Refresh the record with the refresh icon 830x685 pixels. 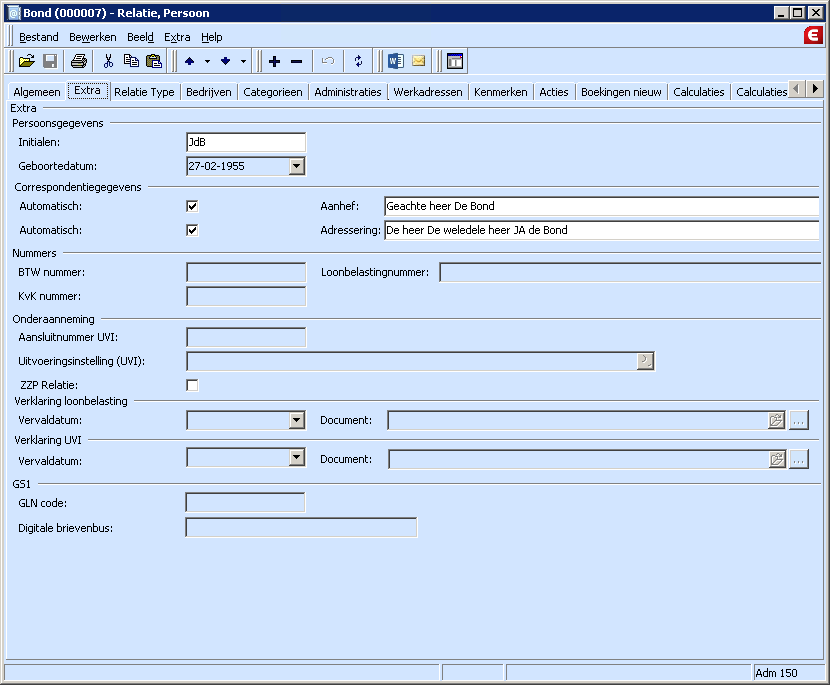click(x=358, y=61)
